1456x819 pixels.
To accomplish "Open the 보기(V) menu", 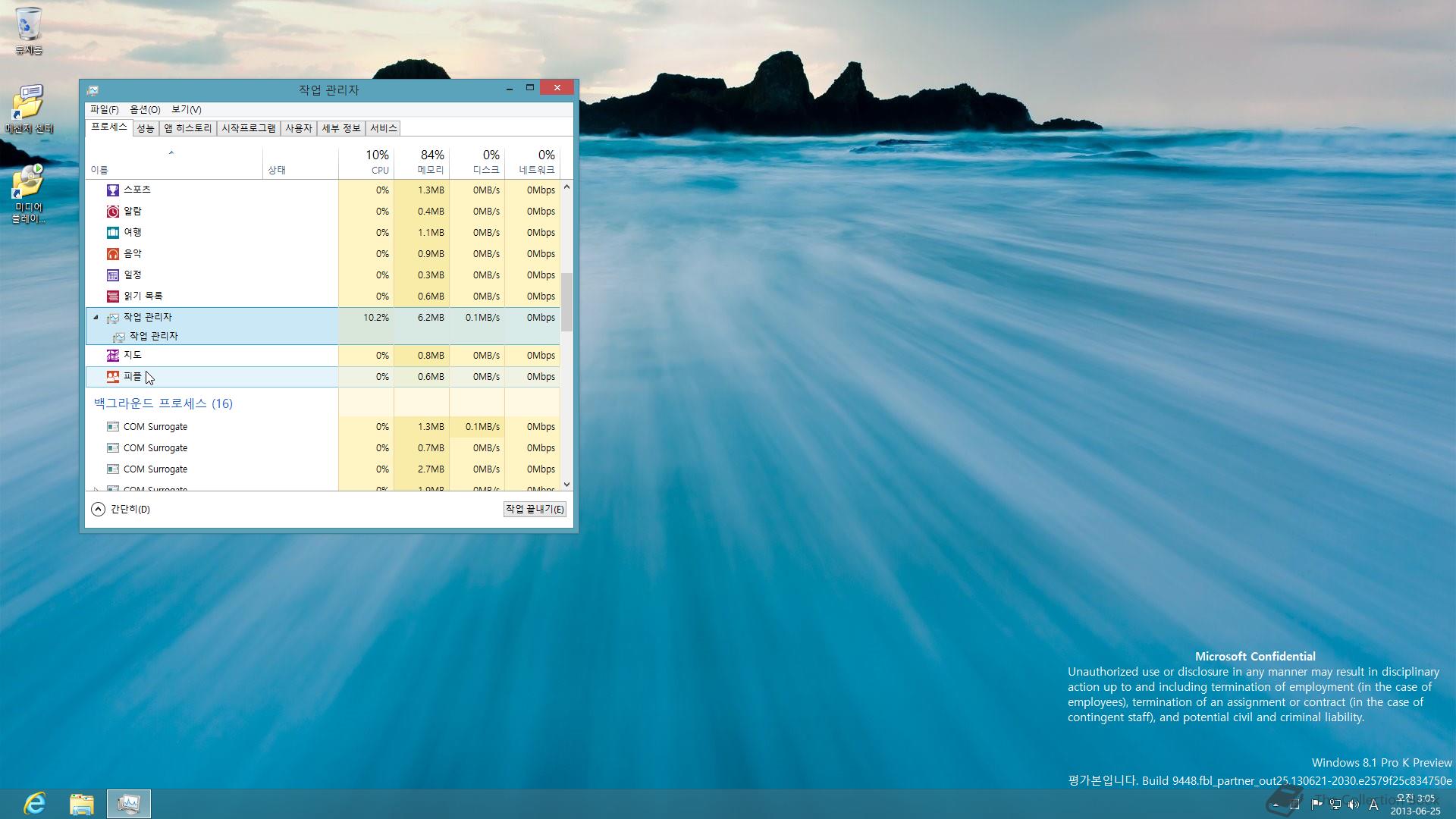I will coord(187,110).
